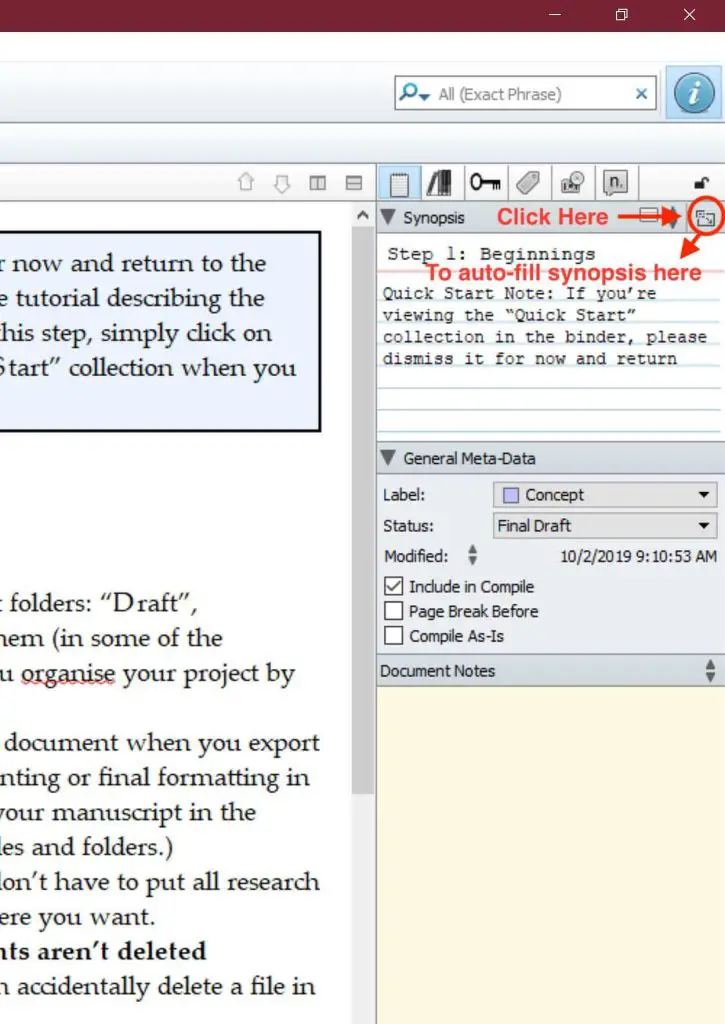Open the Snapshots pane with camera icon
Image resolution: width=725 pixels, height=1024 pixels.
(x=572, y=183)
